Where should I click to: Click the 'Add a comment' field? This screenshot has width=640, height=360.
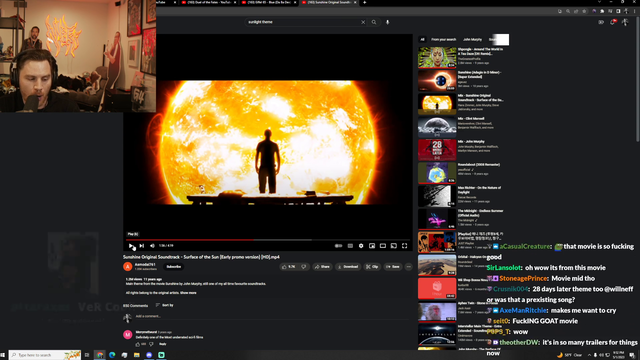[x=271, y=316]
